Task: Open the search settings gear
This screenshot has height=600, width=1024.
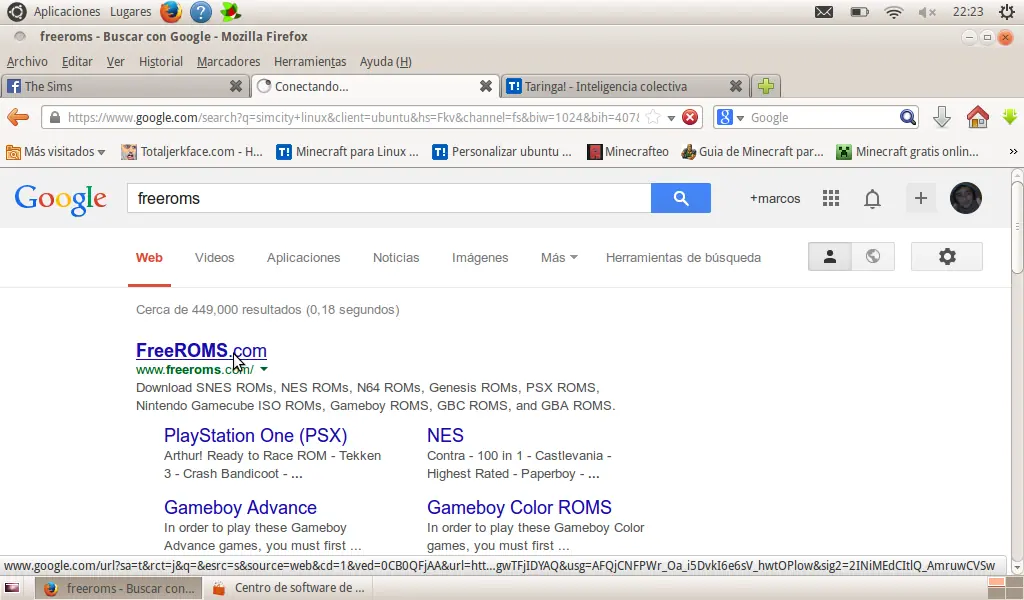Action: 947,257
